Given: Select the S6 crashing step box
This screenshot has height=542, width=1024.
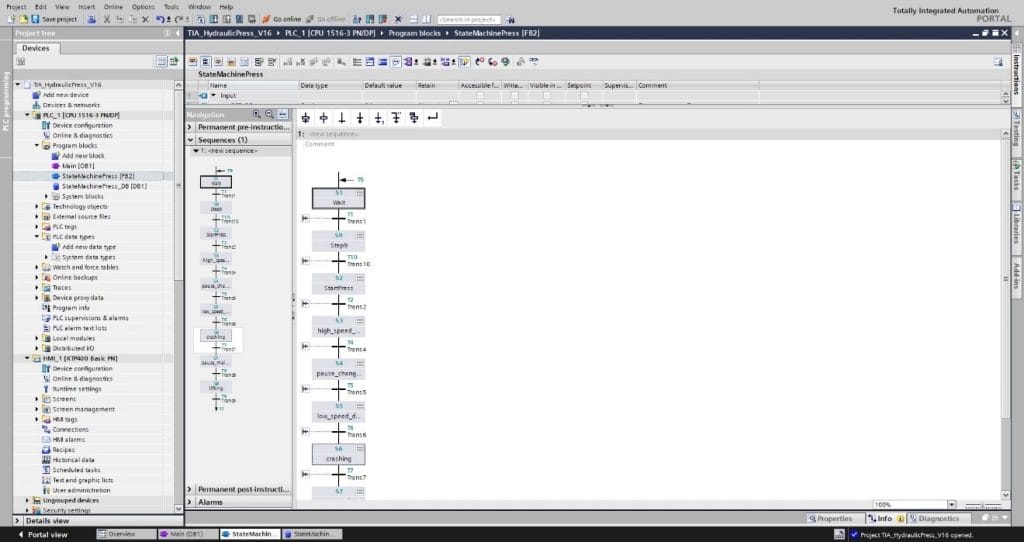Looking at the screenshot, I should click(338, 454).
